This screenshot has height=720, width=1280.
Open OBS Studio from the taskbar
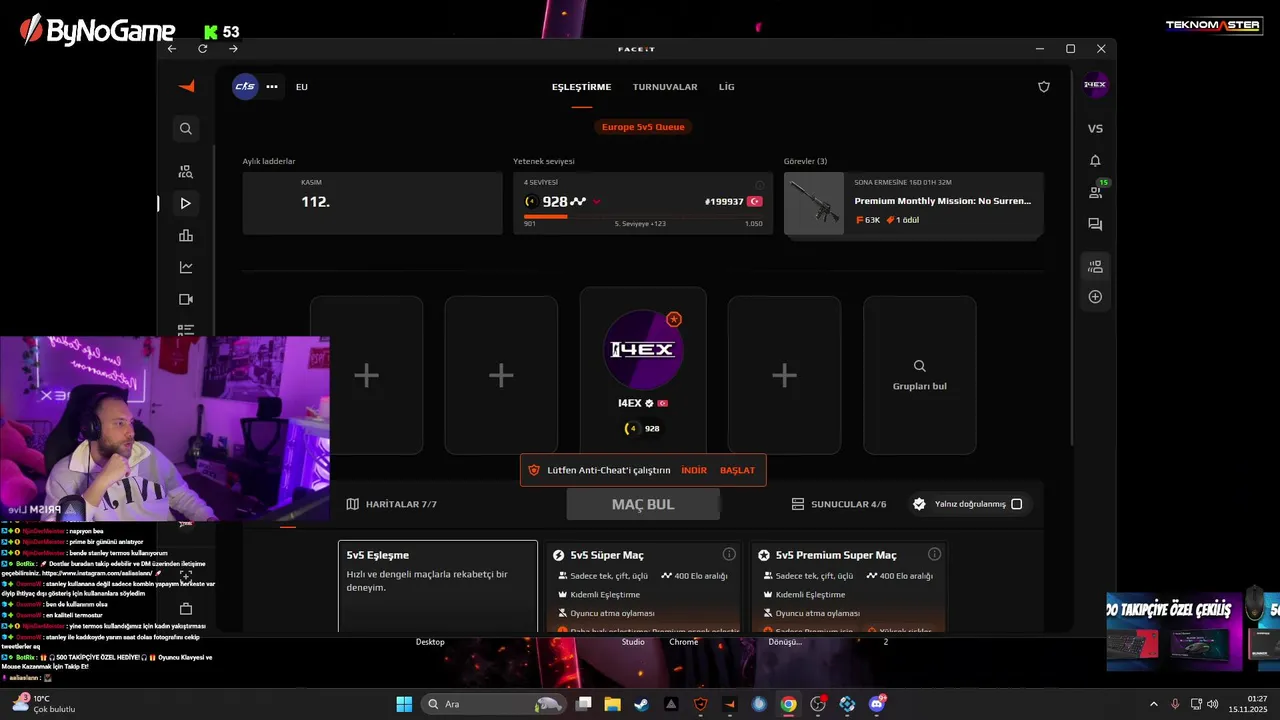tap(818, 704)
